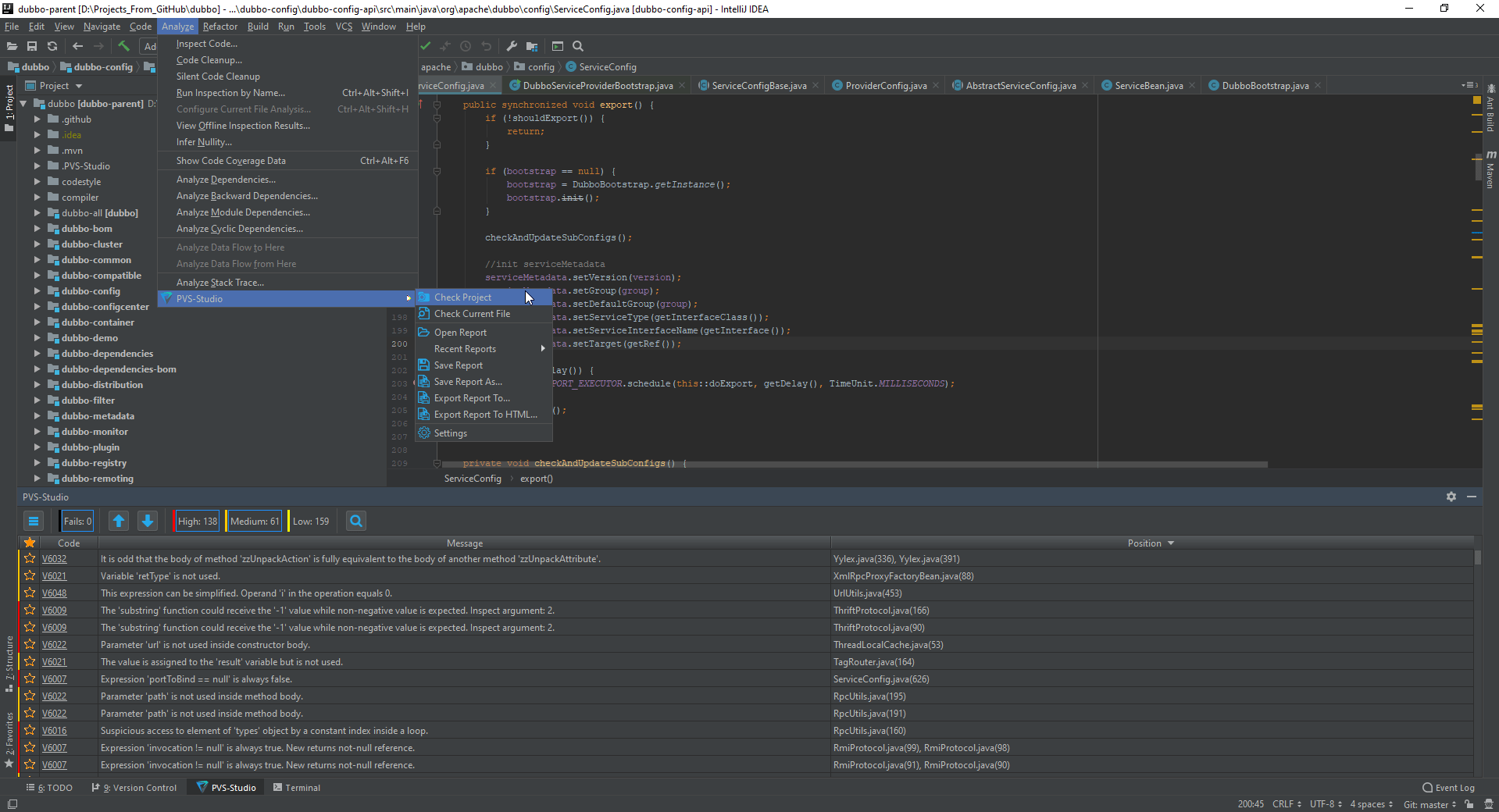Expand the dubbo-config module node
Image resolution: width=1499 pixels, height=812 pixels.
pos(37,291)
